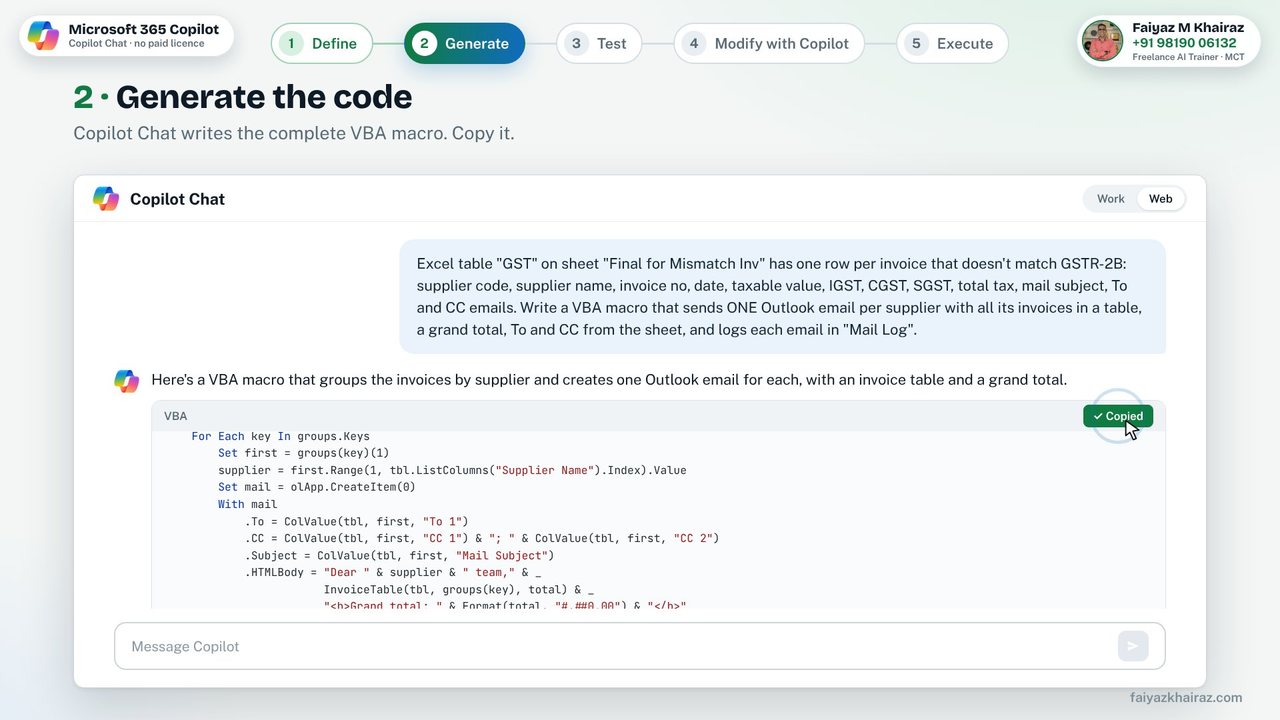Click Faiyaz M Khairaz profile photo
1280x720 pixels.
[1103, 41]
